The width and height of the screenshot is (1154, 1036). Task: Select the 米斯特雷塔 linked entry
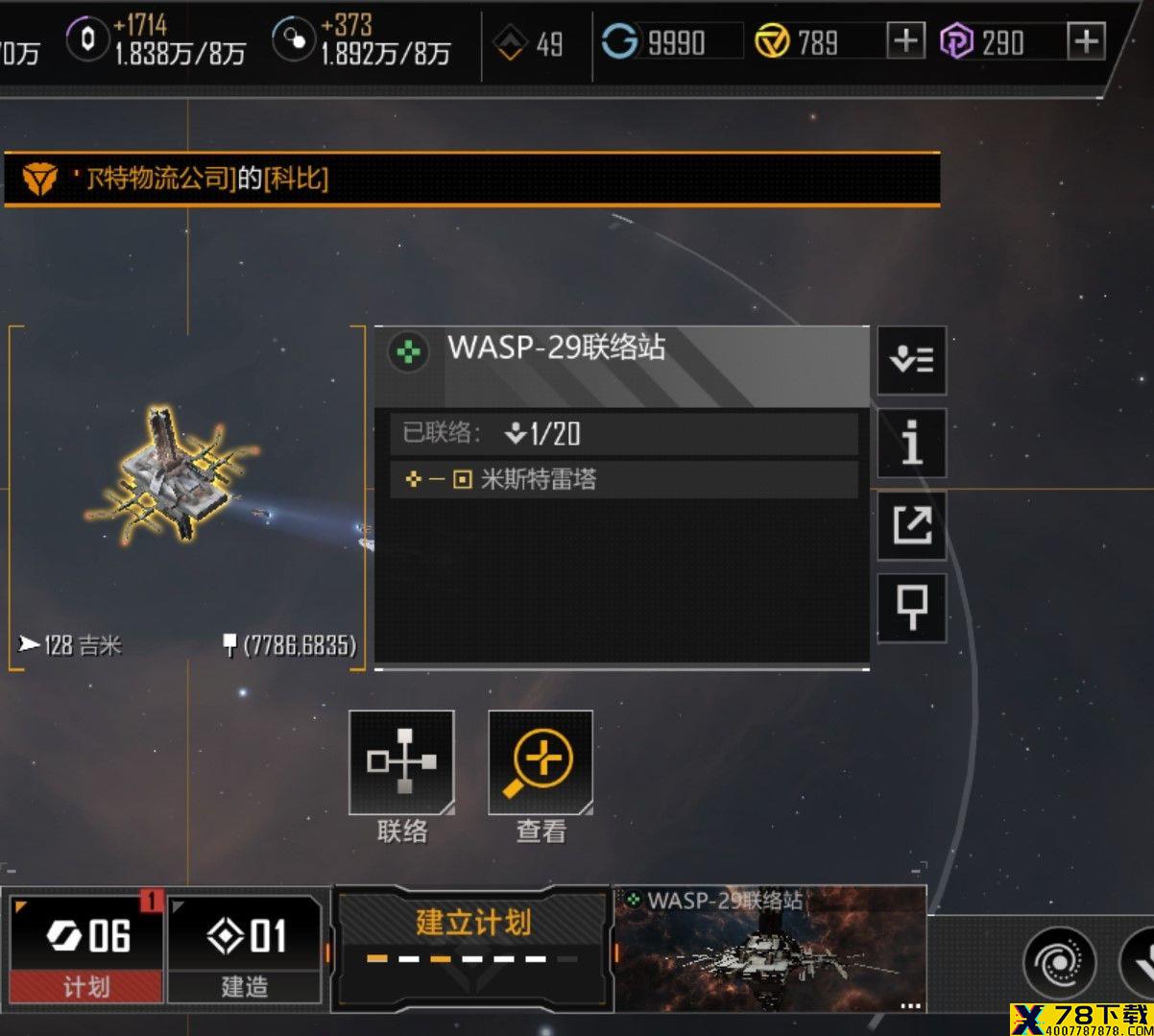[x=623, y=479]
